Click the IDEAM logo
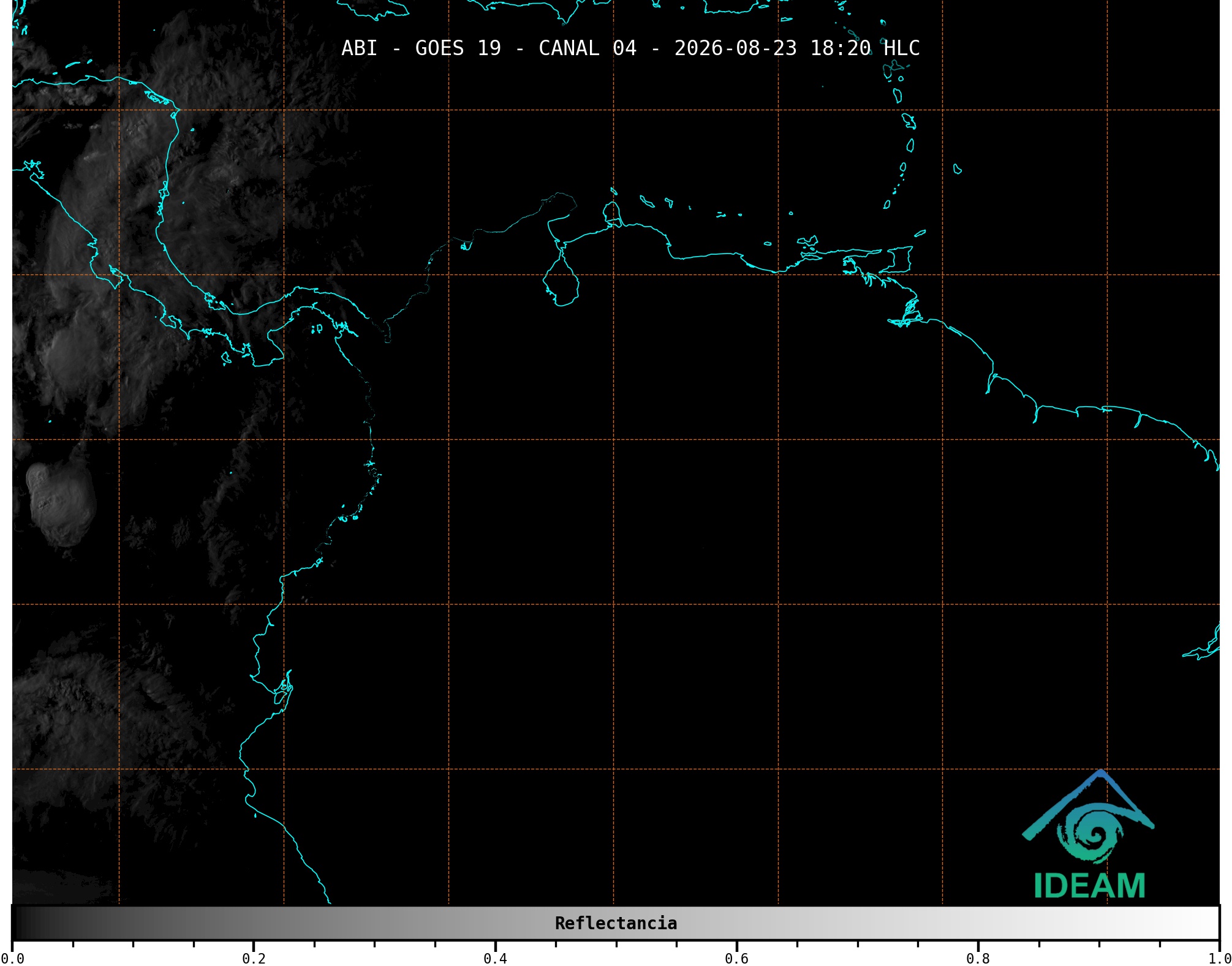Viewport: 1232px width, 966px height. (x=1089, y=834)
